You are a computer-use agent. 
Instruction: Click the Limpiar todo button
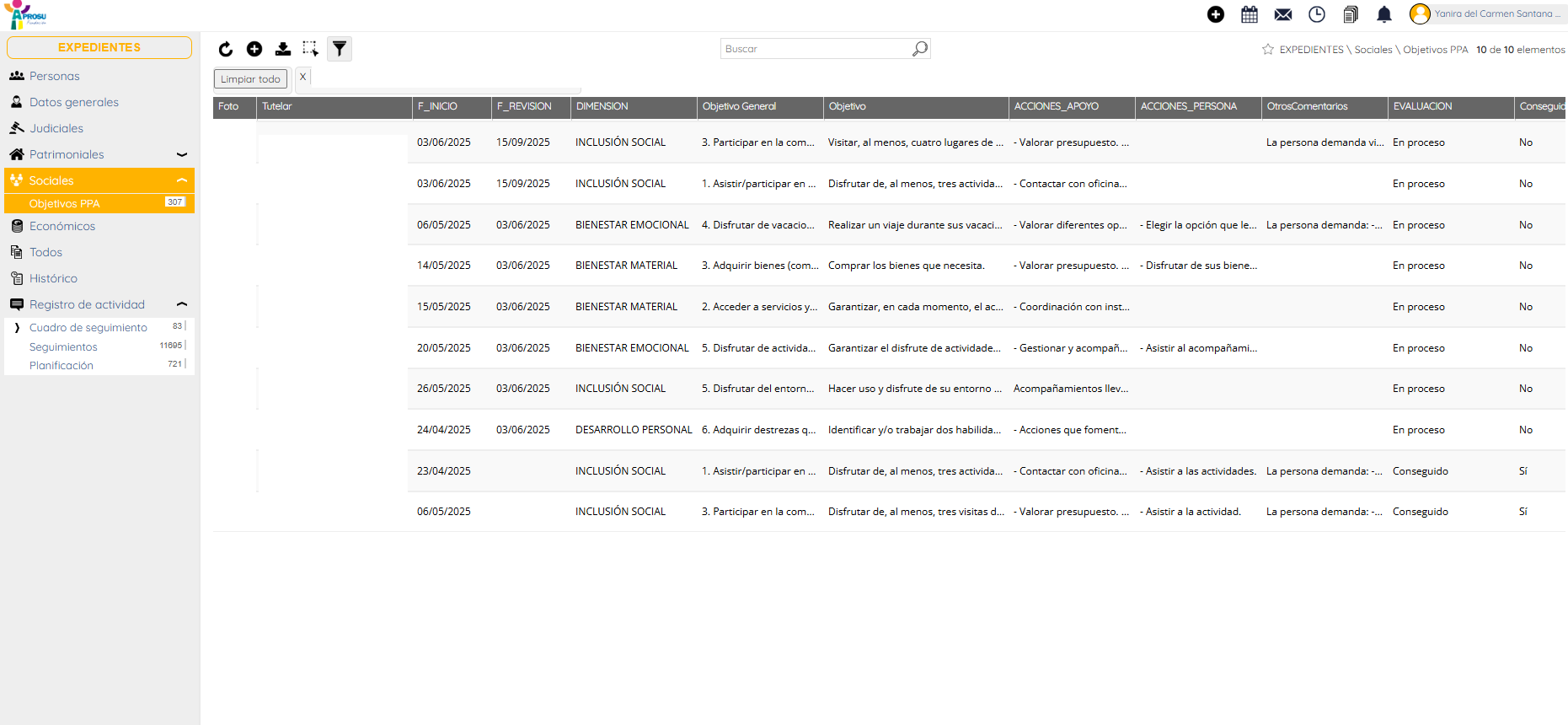click(250, 79)
